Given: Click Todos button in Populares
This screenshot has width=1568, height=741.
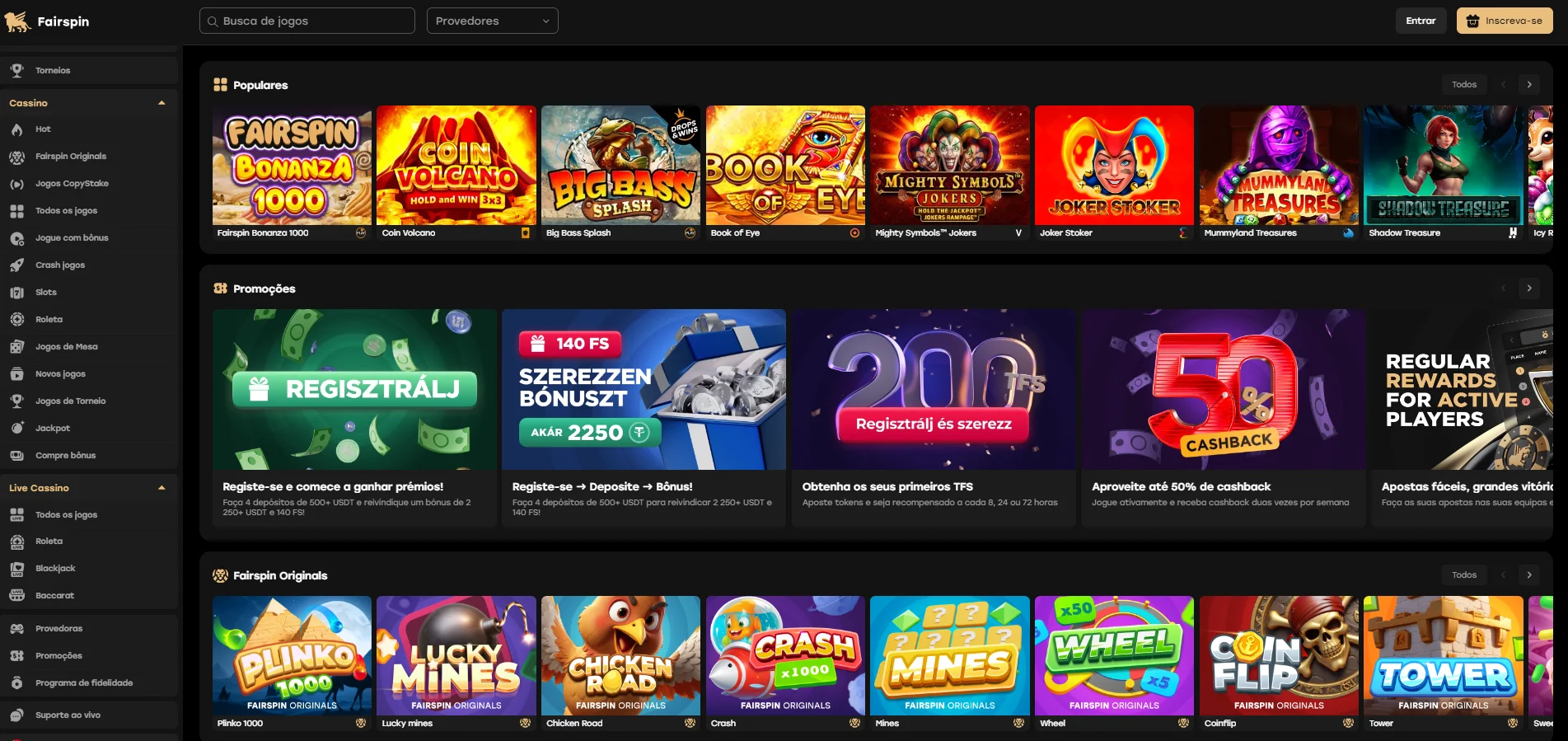Looking at the screenshot, I should click(x=1464, y=85).
